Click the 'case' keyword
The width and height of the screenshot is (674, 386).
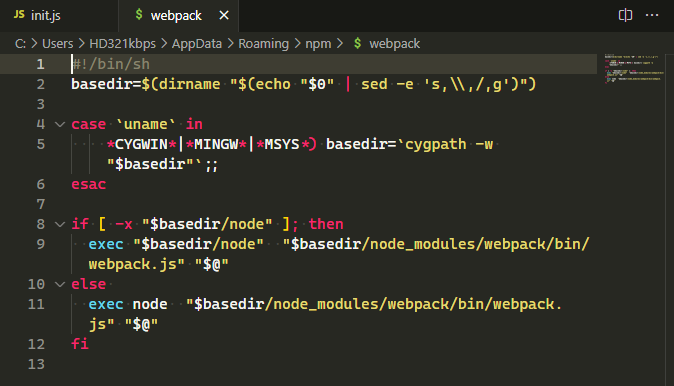[x=89, y=124]
